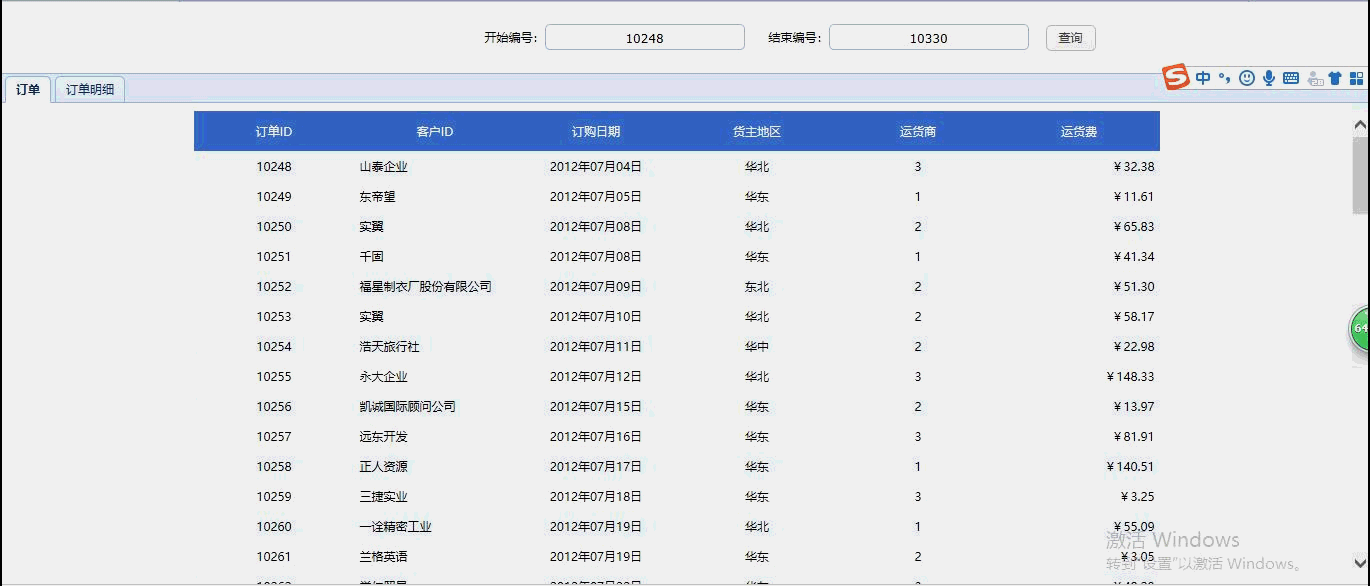The image size is (1370, 586).
Task: Click date 2012年07月15日
Action: tap(596, 407)
